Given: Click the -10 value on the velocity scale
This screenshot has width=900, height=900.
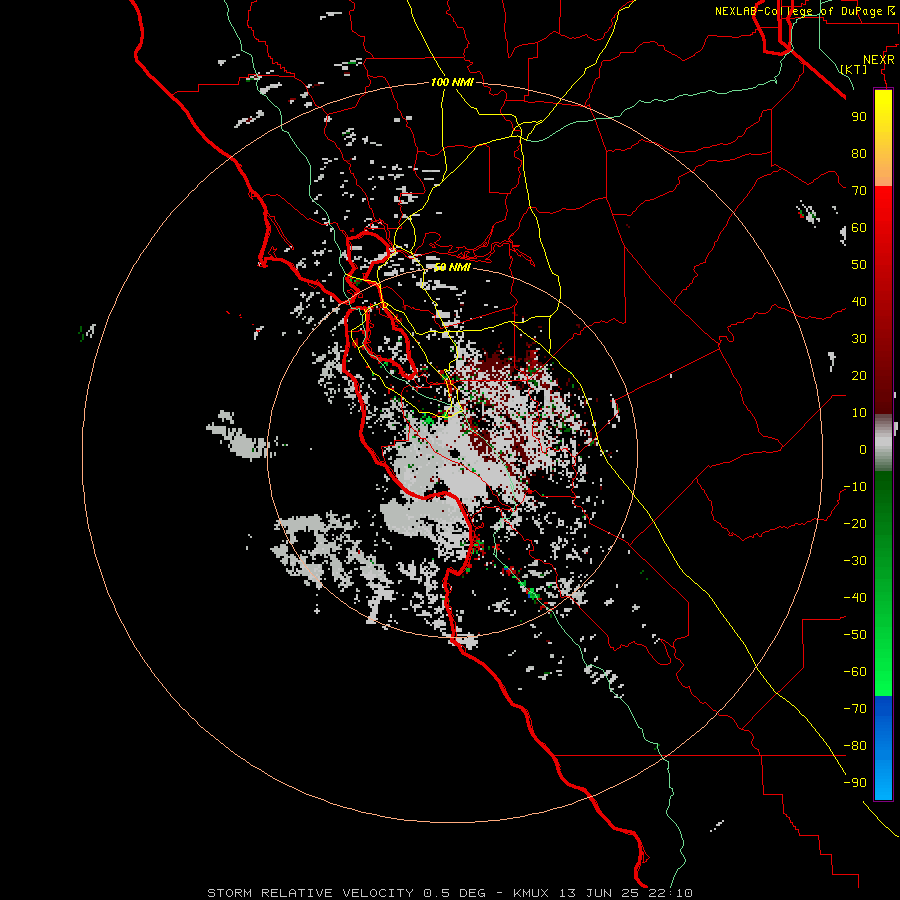Looking at the screenshot, I should [855, 487].
